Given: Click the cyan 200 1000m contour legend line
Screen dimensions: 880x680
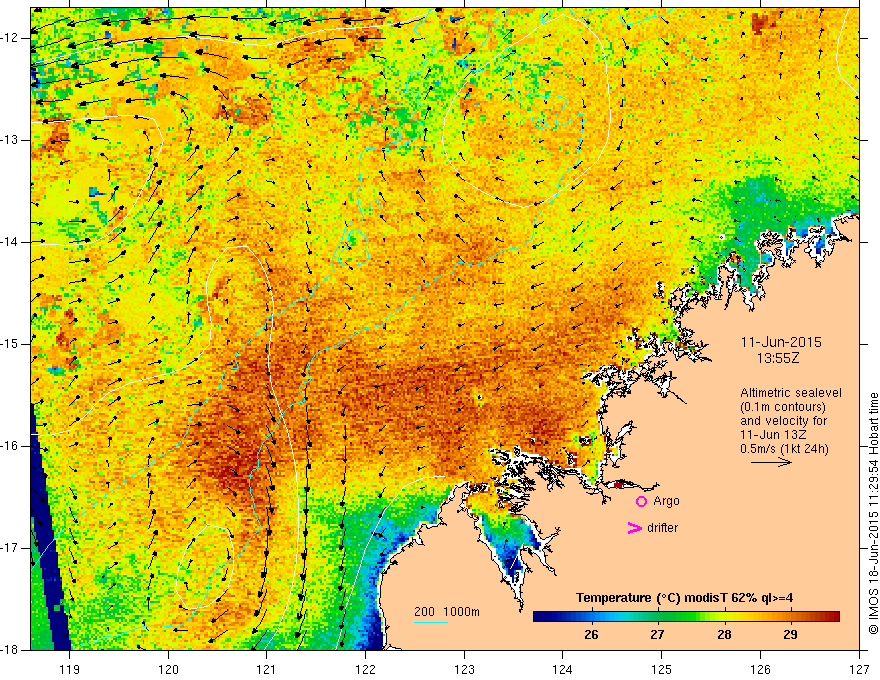Looking at the screenshot, I should click(x=430, y=622).
